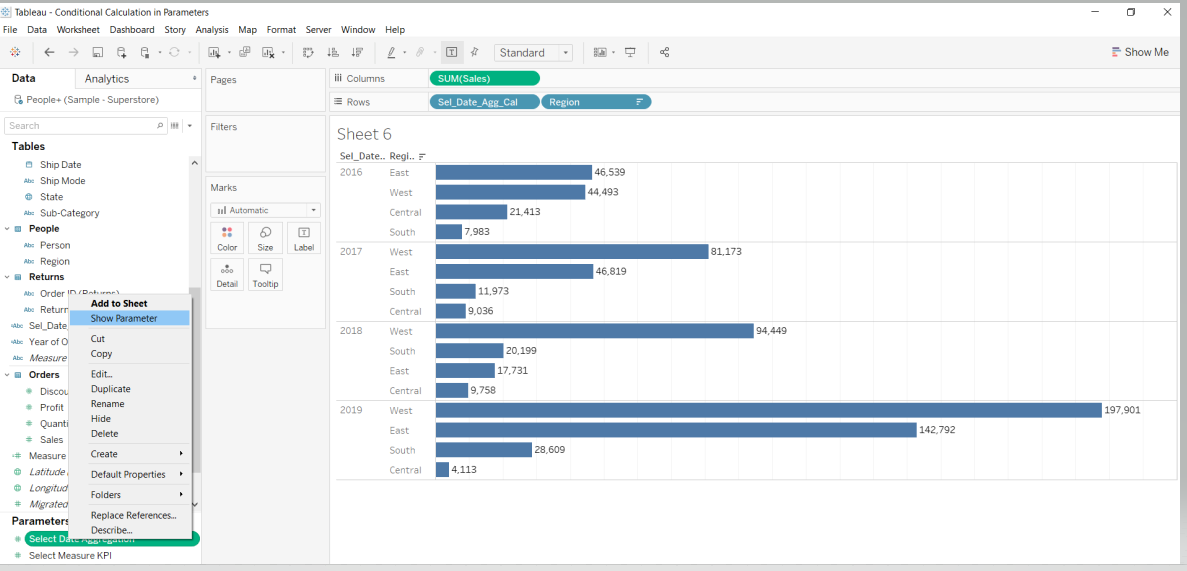The image size is (1187, 571).
Task: Click the Show/Hide Cards icon
Action: (600, 52)
